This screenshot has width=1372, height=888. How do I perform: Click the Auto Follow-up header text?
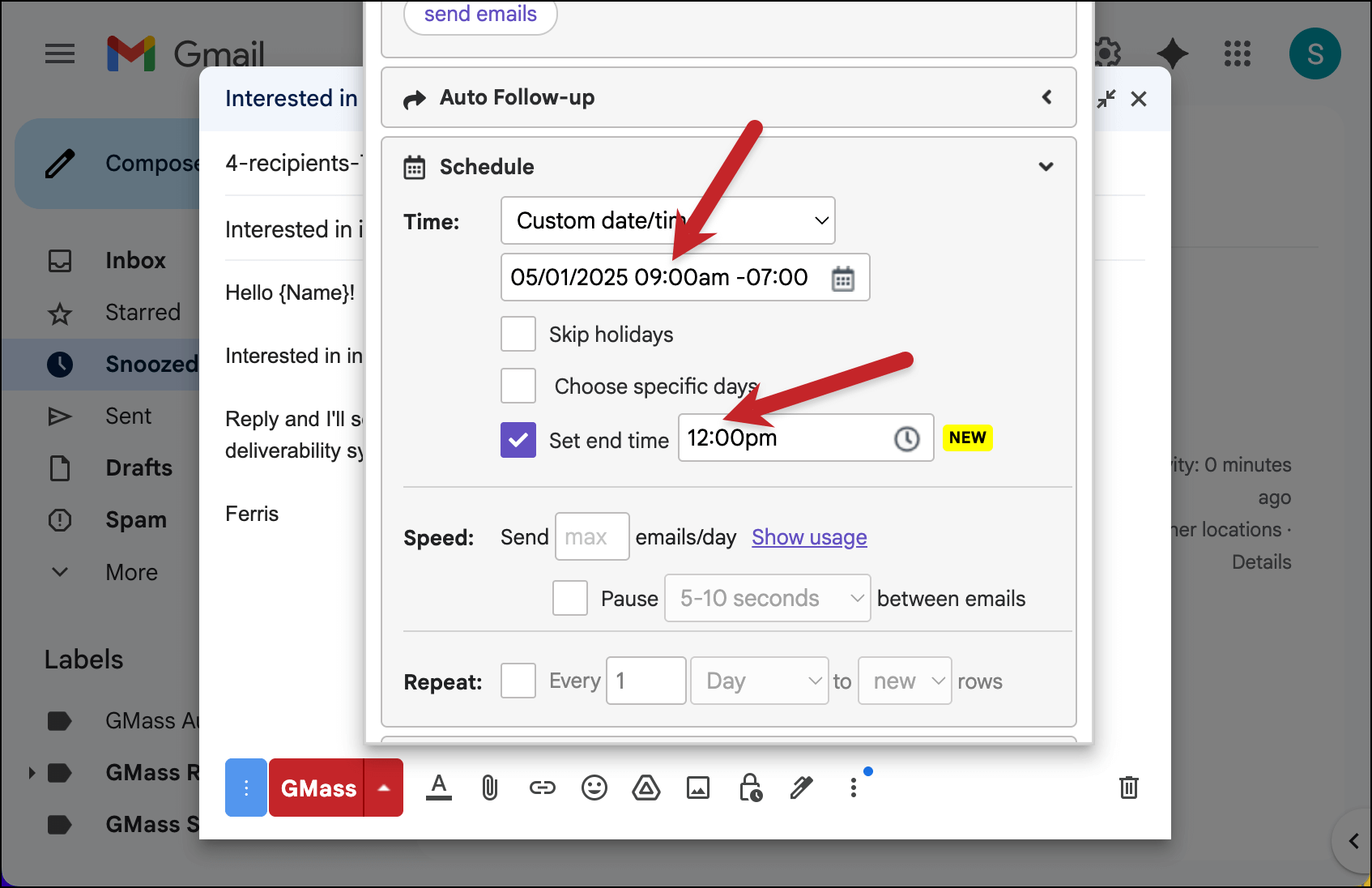[x=517, y=97]
